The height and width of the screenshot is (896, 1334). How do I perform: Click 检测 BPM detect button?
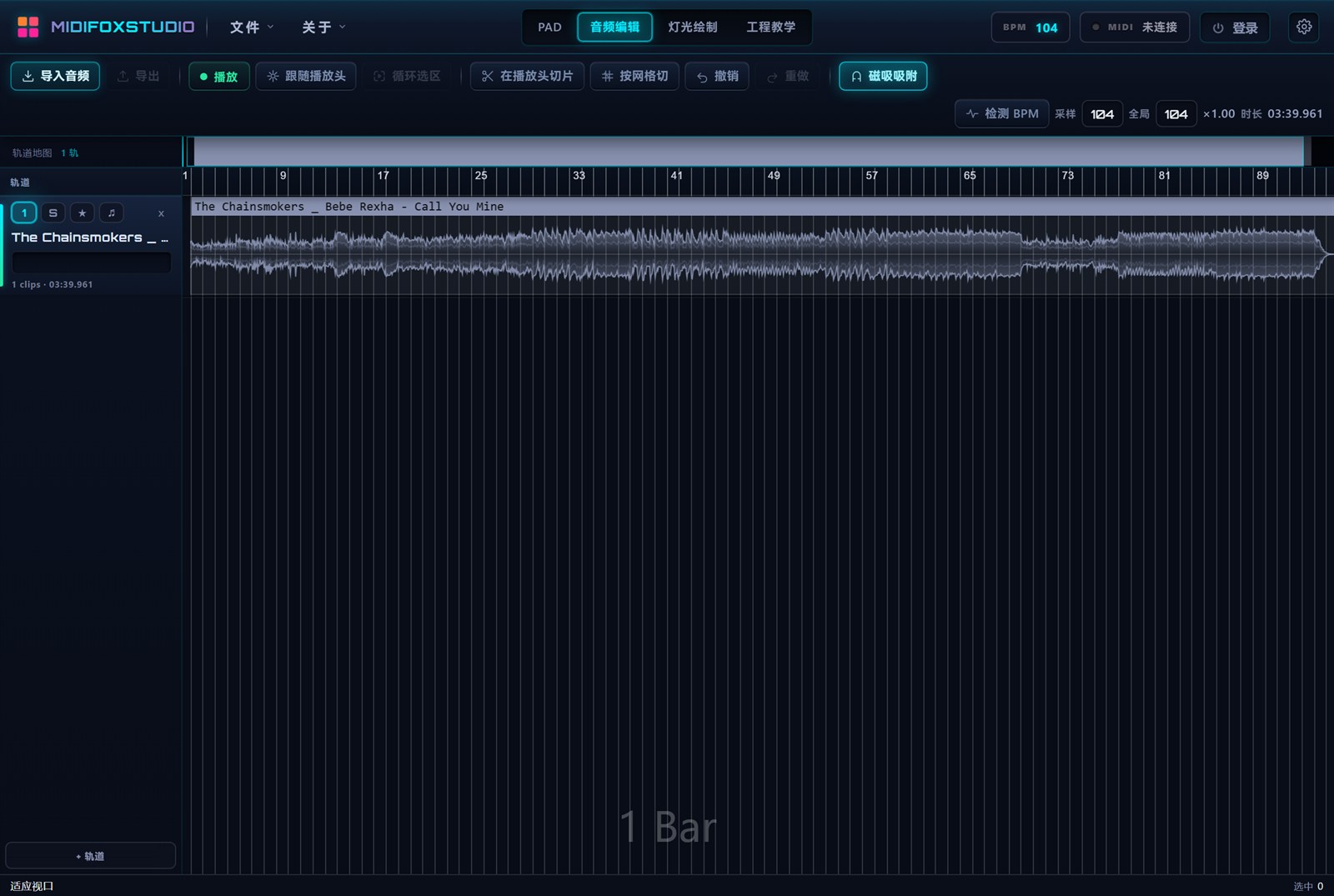tap(1002, 113)
